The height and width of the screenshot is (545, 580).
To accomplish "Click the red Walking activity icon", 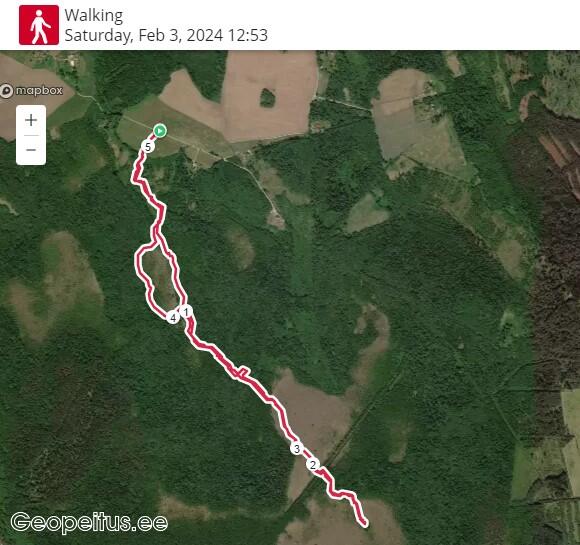I will [39, 25].
